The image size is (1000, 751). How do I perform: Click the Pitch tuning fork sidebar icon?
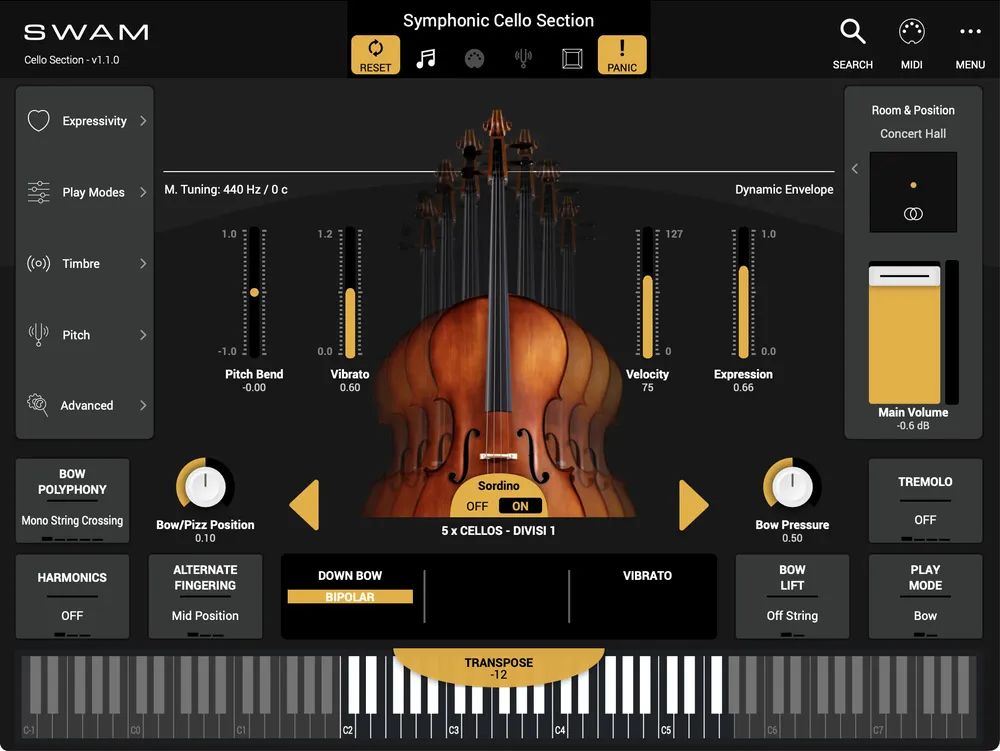[x=38, y=335]
